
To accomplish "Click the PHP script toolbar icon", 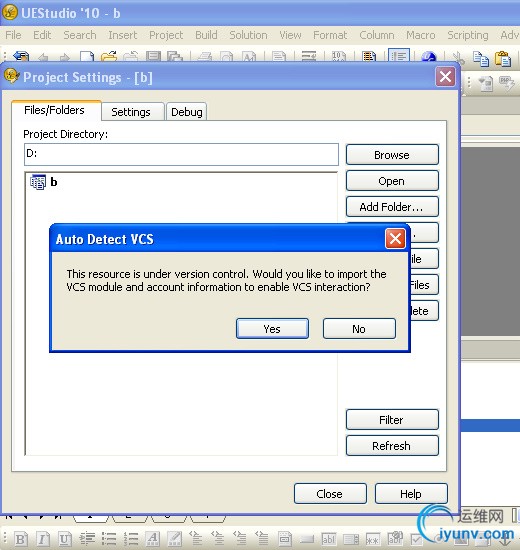I will point(506,83).
